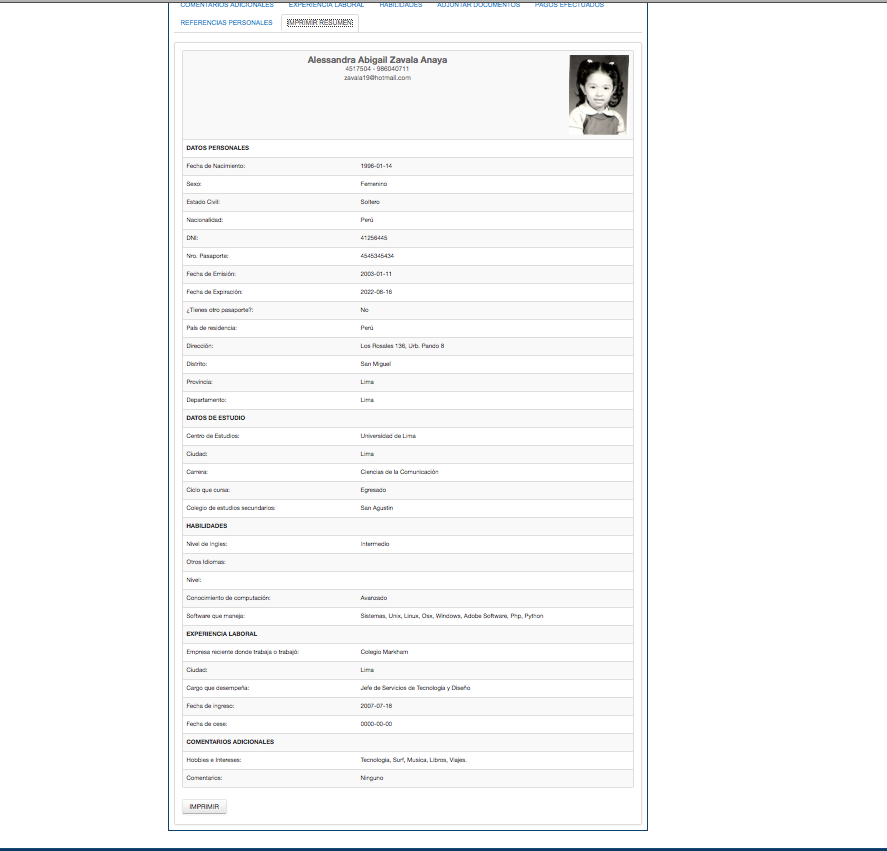Select the value Universidad de Lima
The width and height of the screenshot is (887, 851).
click(x=388, y=436)
